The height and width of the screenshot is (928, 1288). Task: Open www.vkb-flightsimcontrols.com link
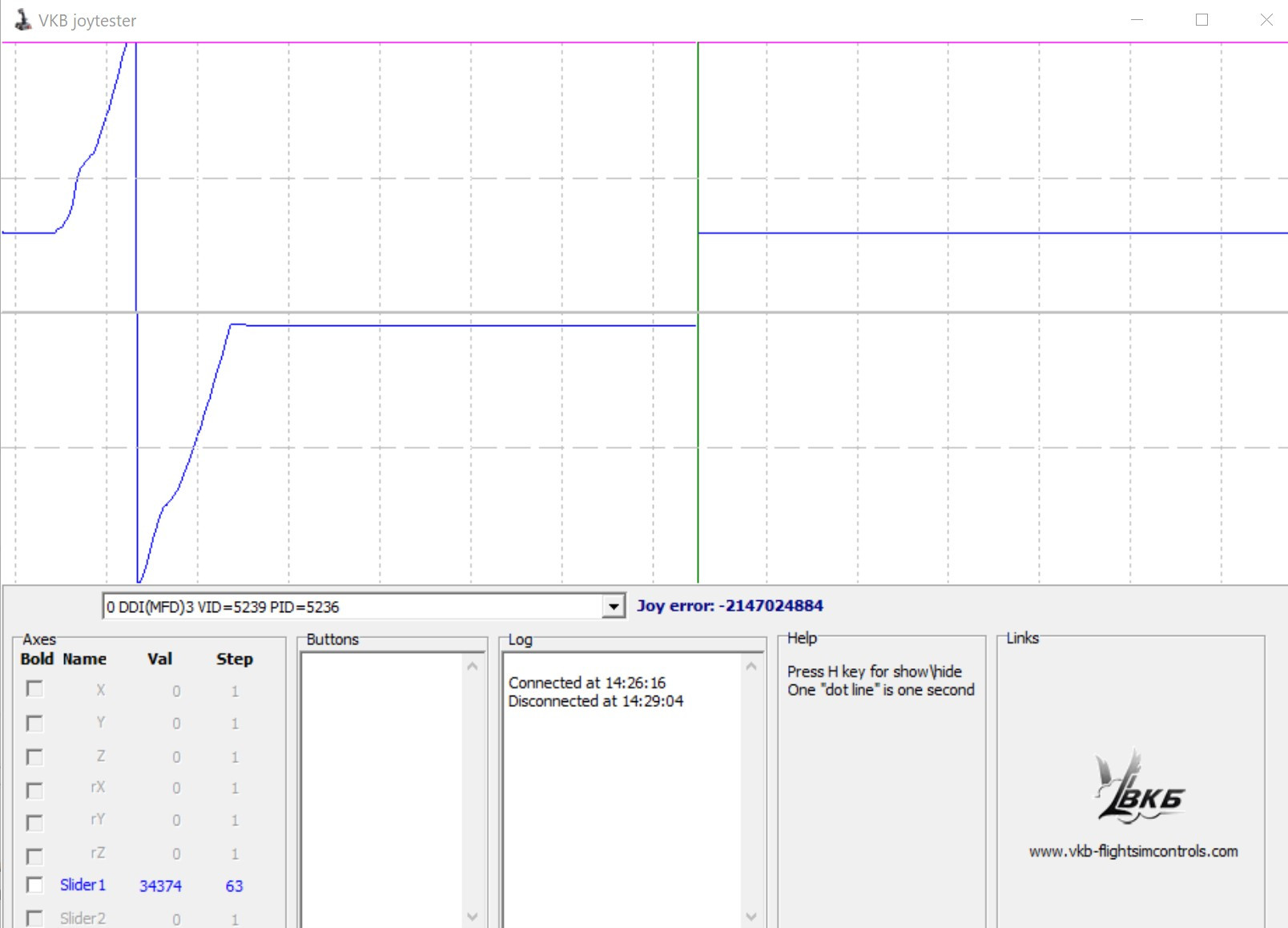tap(1133, 851)
